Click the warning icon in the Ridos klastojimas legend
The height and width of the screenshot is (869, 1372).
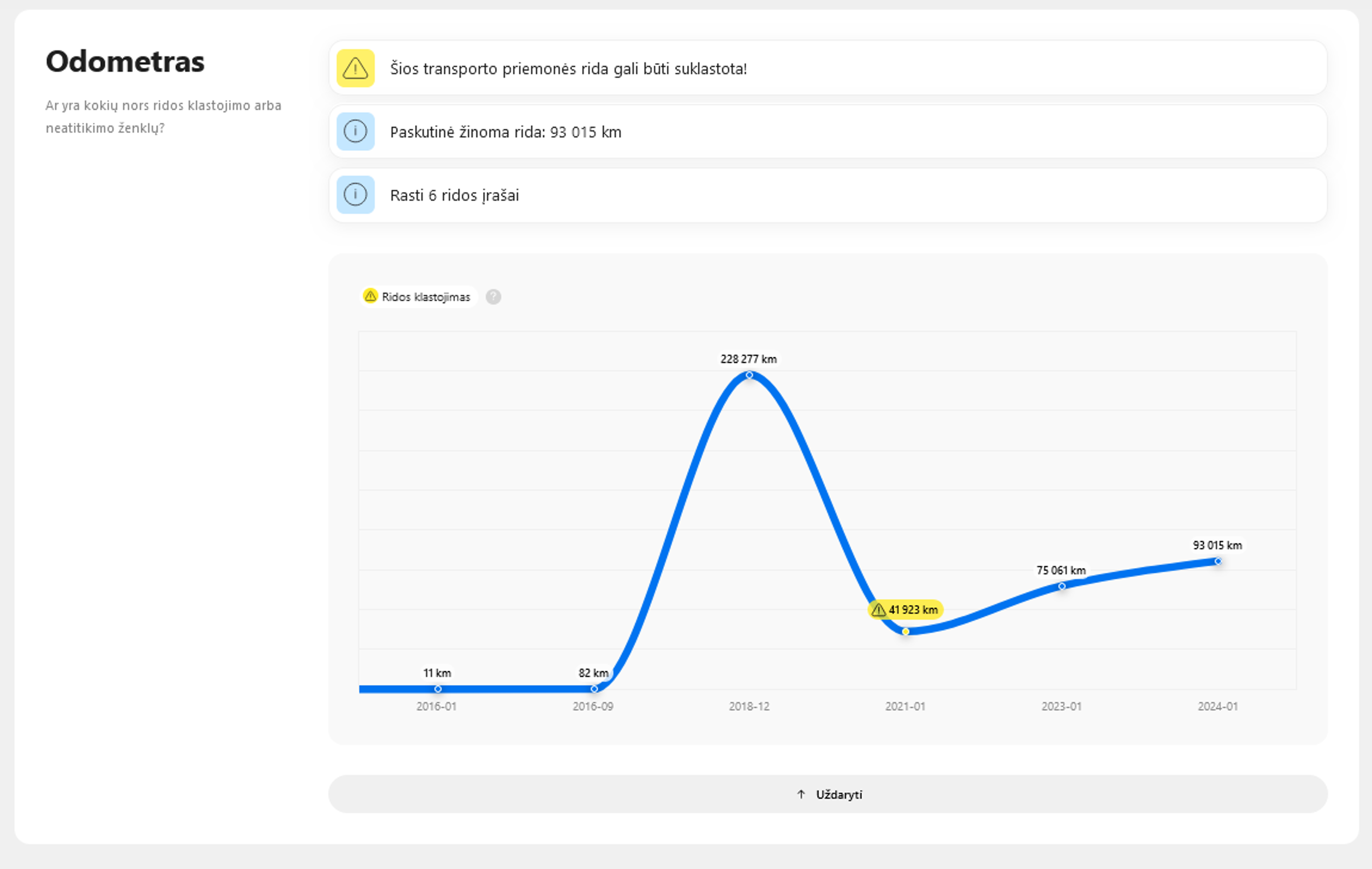[371, 296]
